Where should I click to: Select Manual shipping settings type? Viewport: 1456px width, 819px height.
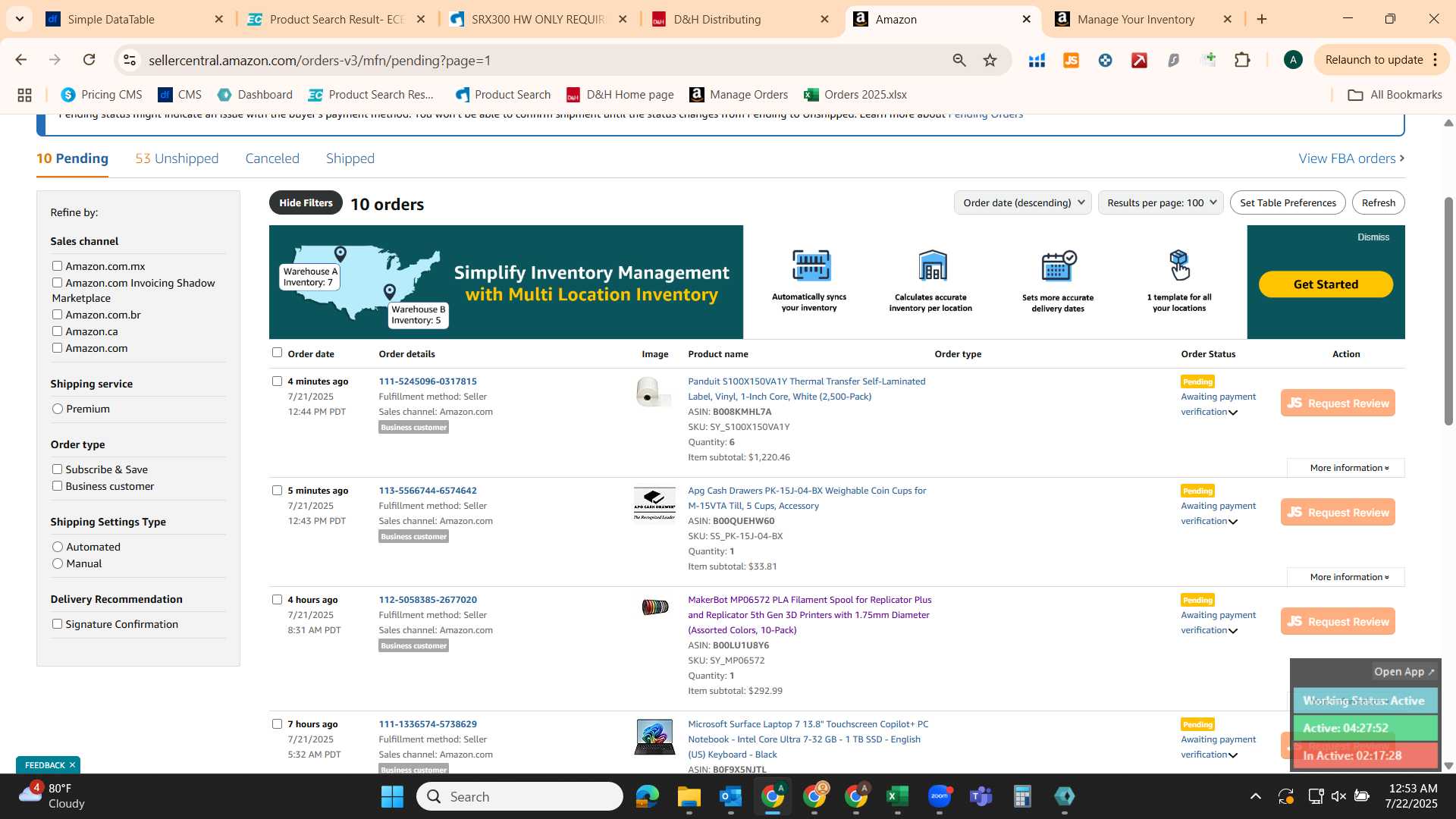(58, 563)
